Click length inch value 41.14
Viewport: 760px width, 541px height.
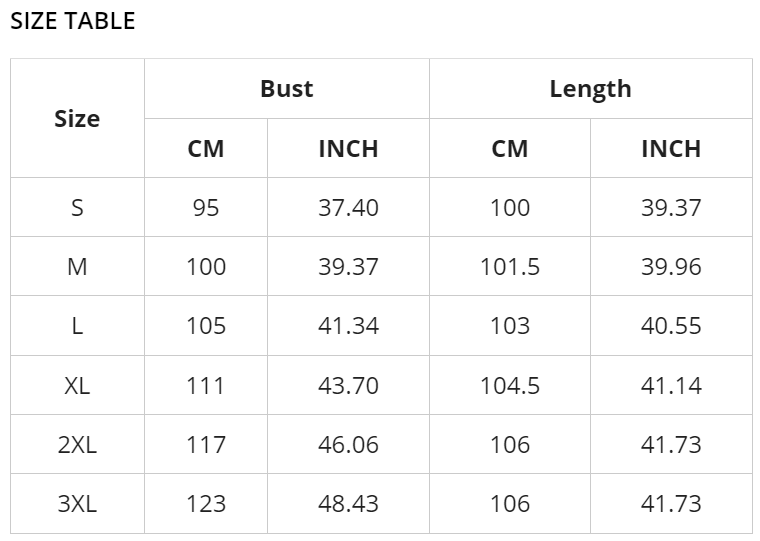[x=670, y=385]
